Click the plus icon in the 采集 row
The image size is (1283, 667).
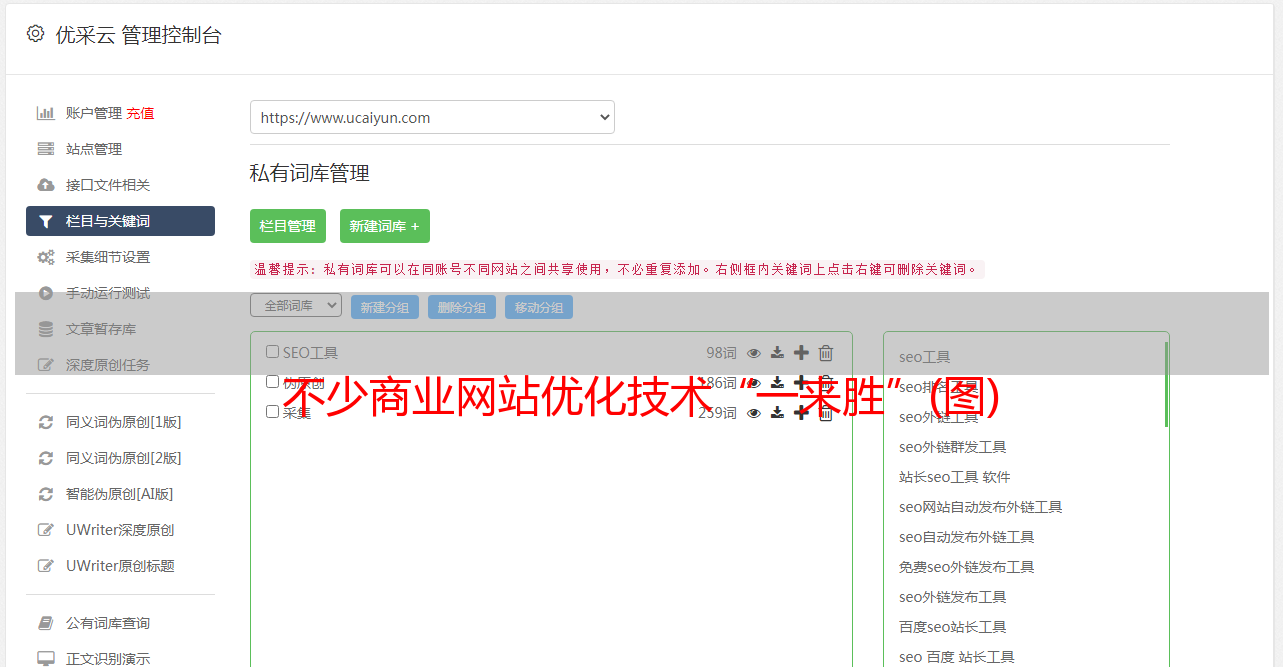[x=801, y=413]
